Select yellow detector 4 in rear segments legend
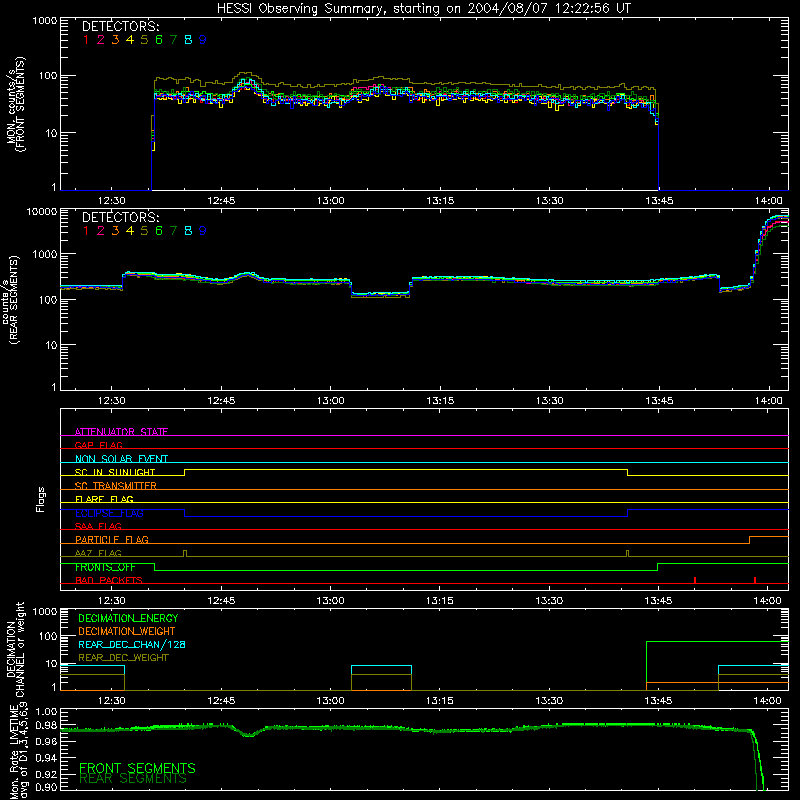The width and height of the screenshot is (800, 800). point(130,231)
